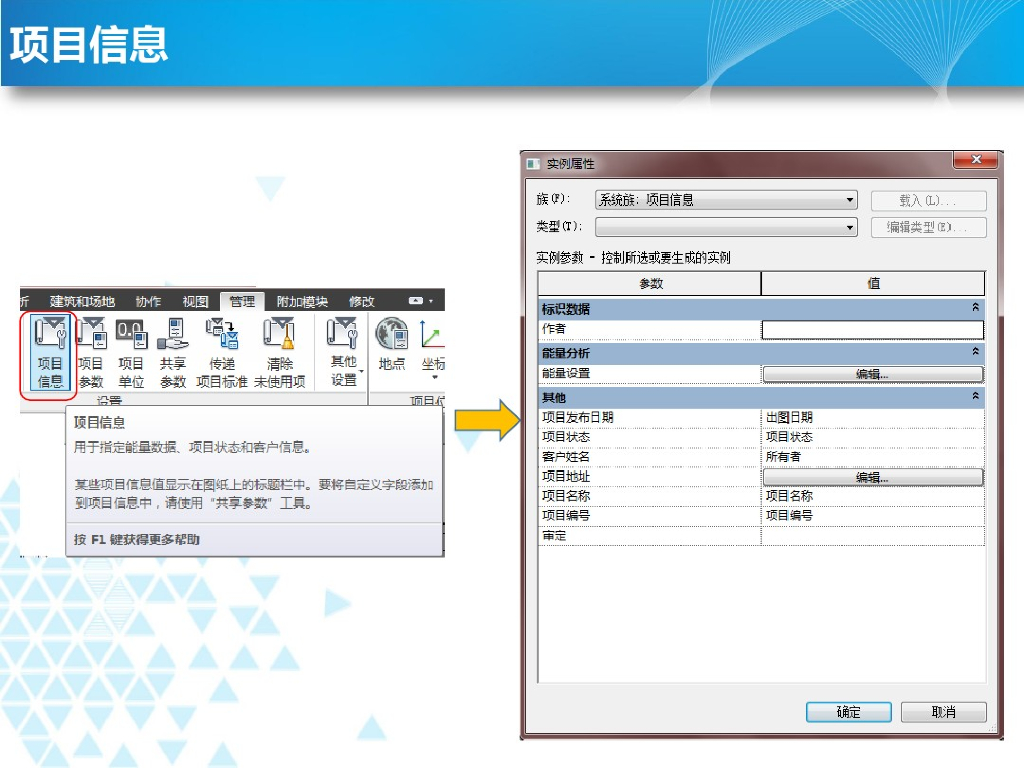
Task: Click 编辑 button for 项目地址
Action: (x=872, y=477)
